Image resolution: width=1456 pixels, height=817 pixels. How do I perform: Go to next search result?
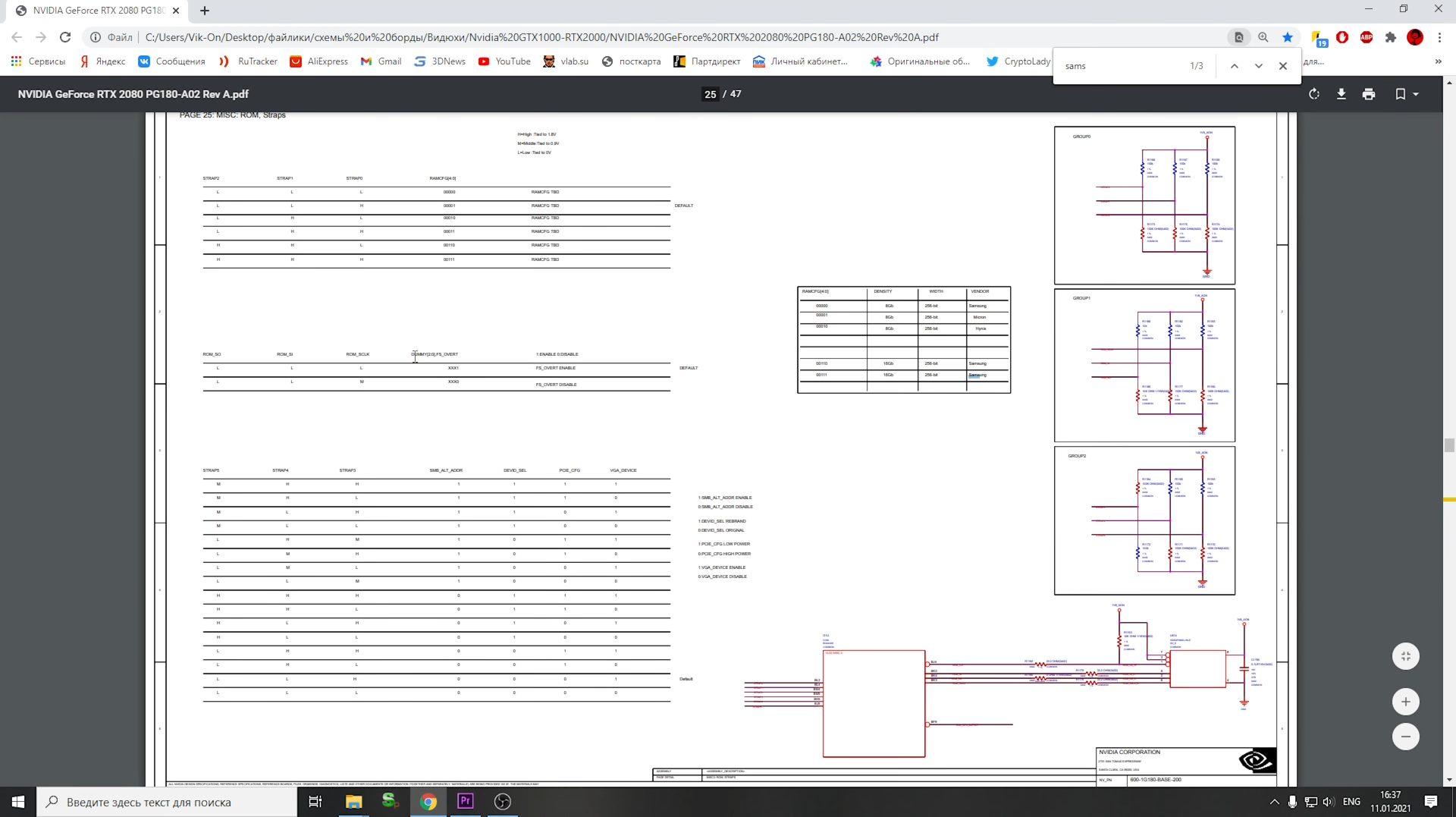pyautogui.click(x=1259, y=66)
